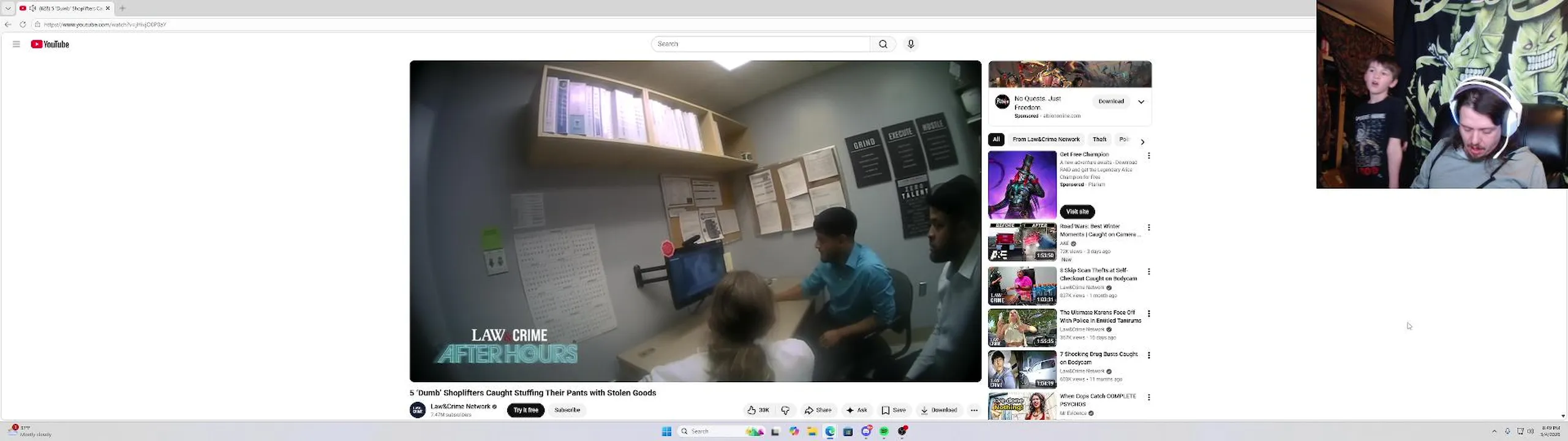Download the video below the player
The height and width of the screenshot is (441, 1568).
pyautogui.click(x=939, y=410)
